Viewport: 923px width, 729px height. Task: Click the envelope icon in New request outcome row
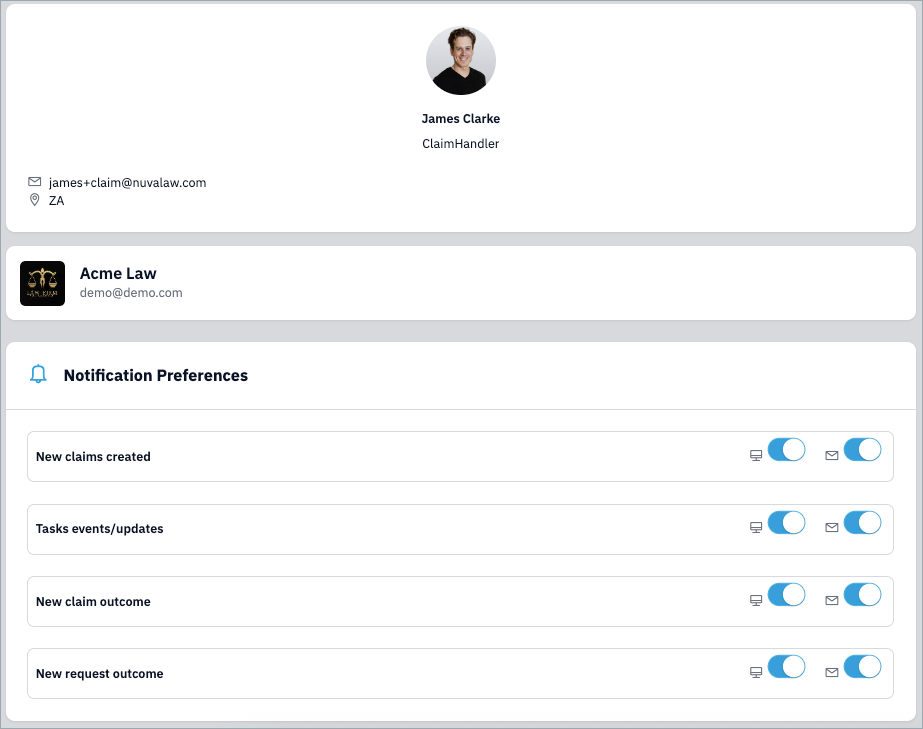click(x=832, y=672)
